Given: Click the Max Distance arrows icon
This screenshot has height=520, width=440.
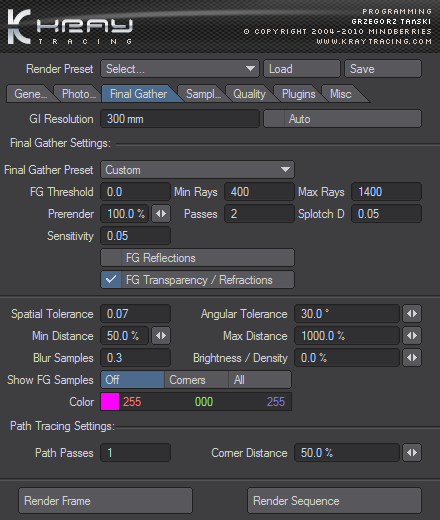Looking at the screenshot, I should (412, 336).
